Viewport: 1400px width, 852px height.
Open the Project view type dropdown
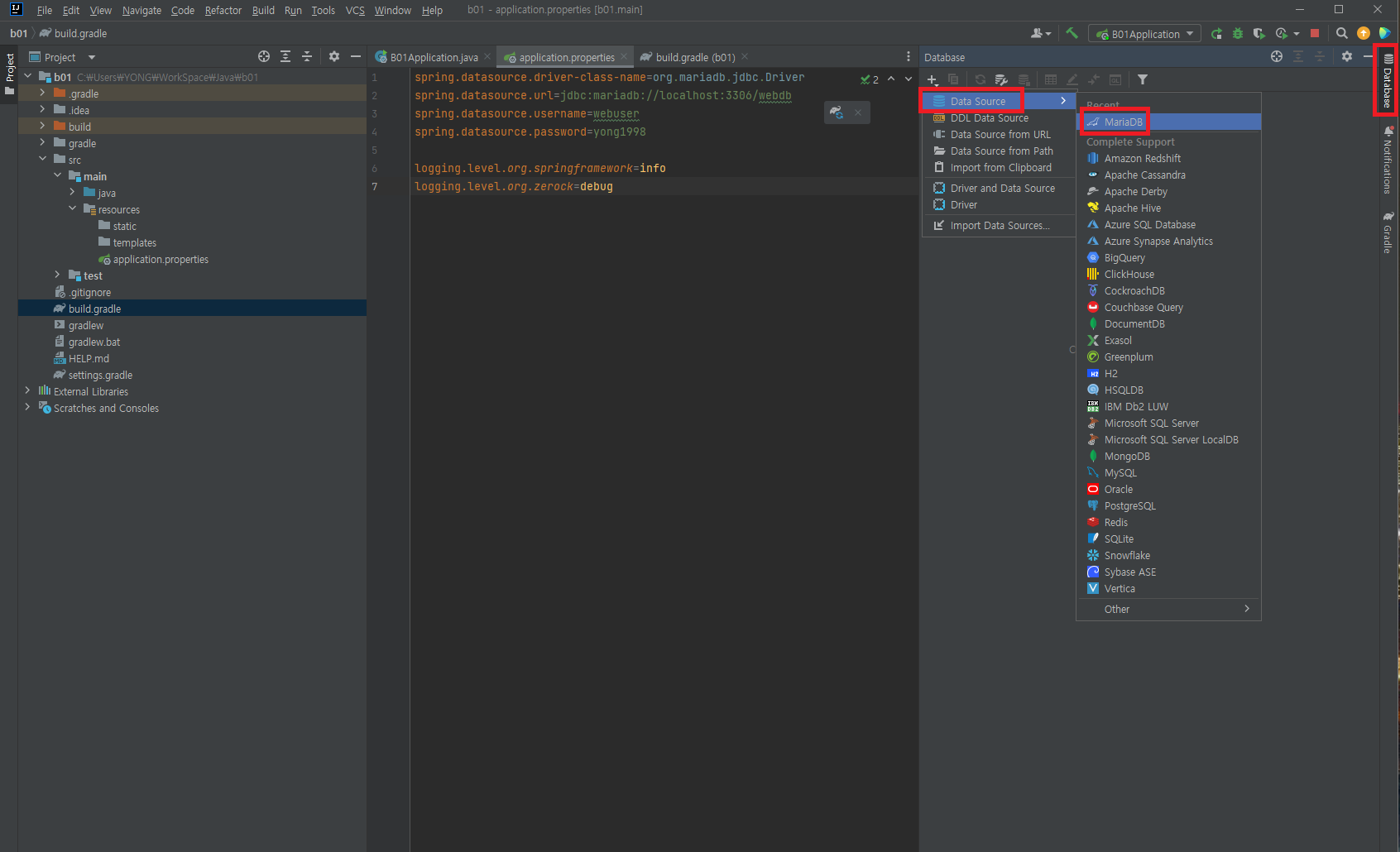click(x=91, y=57)
